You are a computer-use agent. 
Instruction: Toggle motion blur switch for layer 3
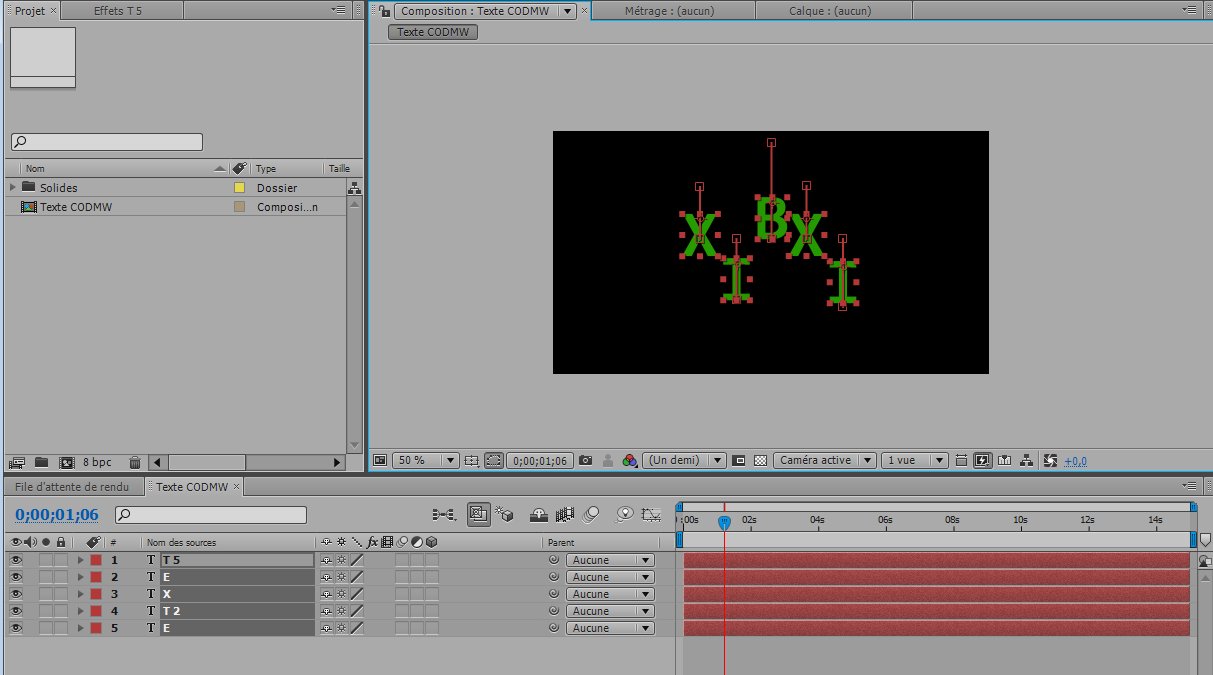(x=402, y=594)
